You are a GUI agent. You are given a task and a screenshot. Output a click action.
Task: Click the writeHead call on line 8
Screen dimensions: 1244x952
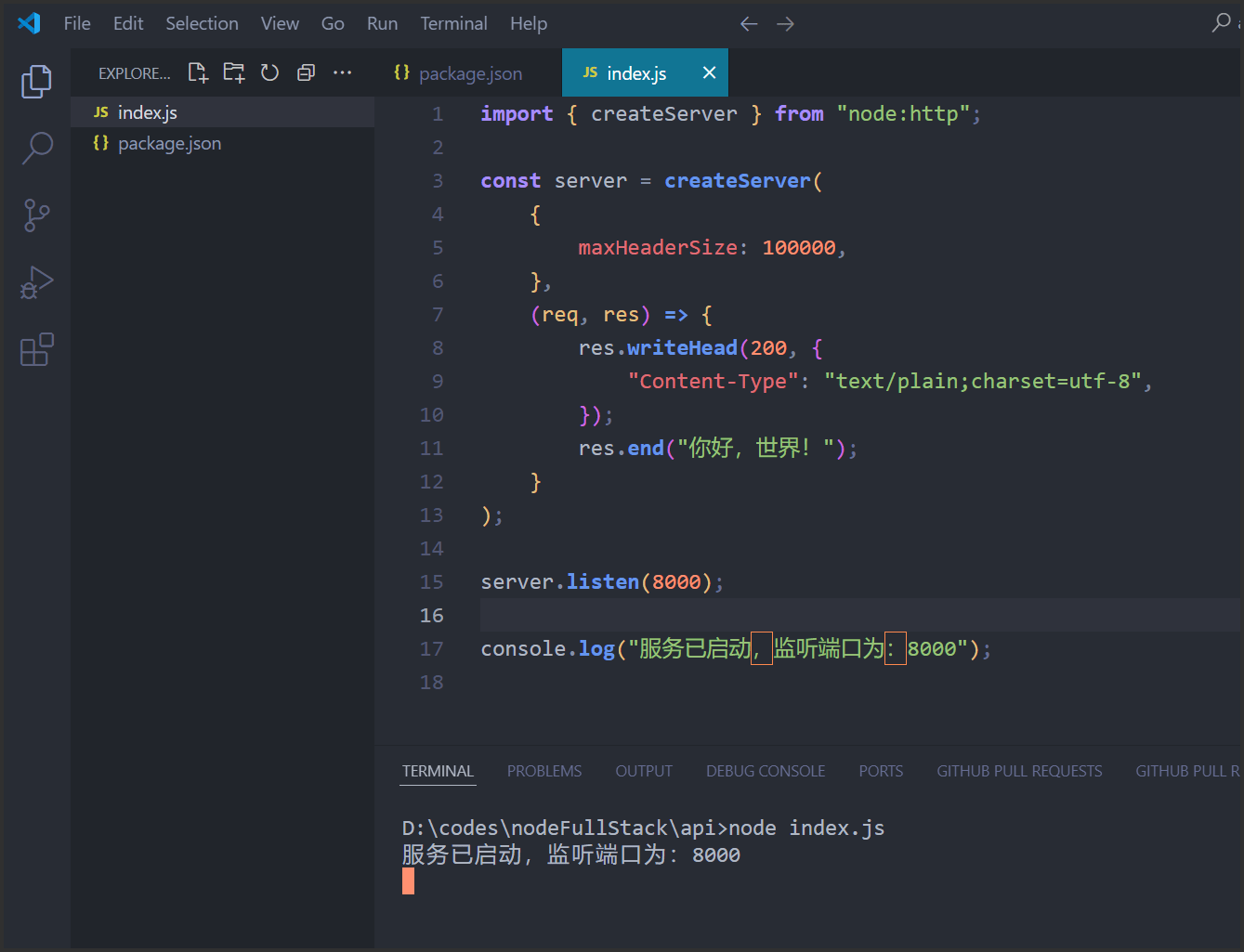point(682,347)
